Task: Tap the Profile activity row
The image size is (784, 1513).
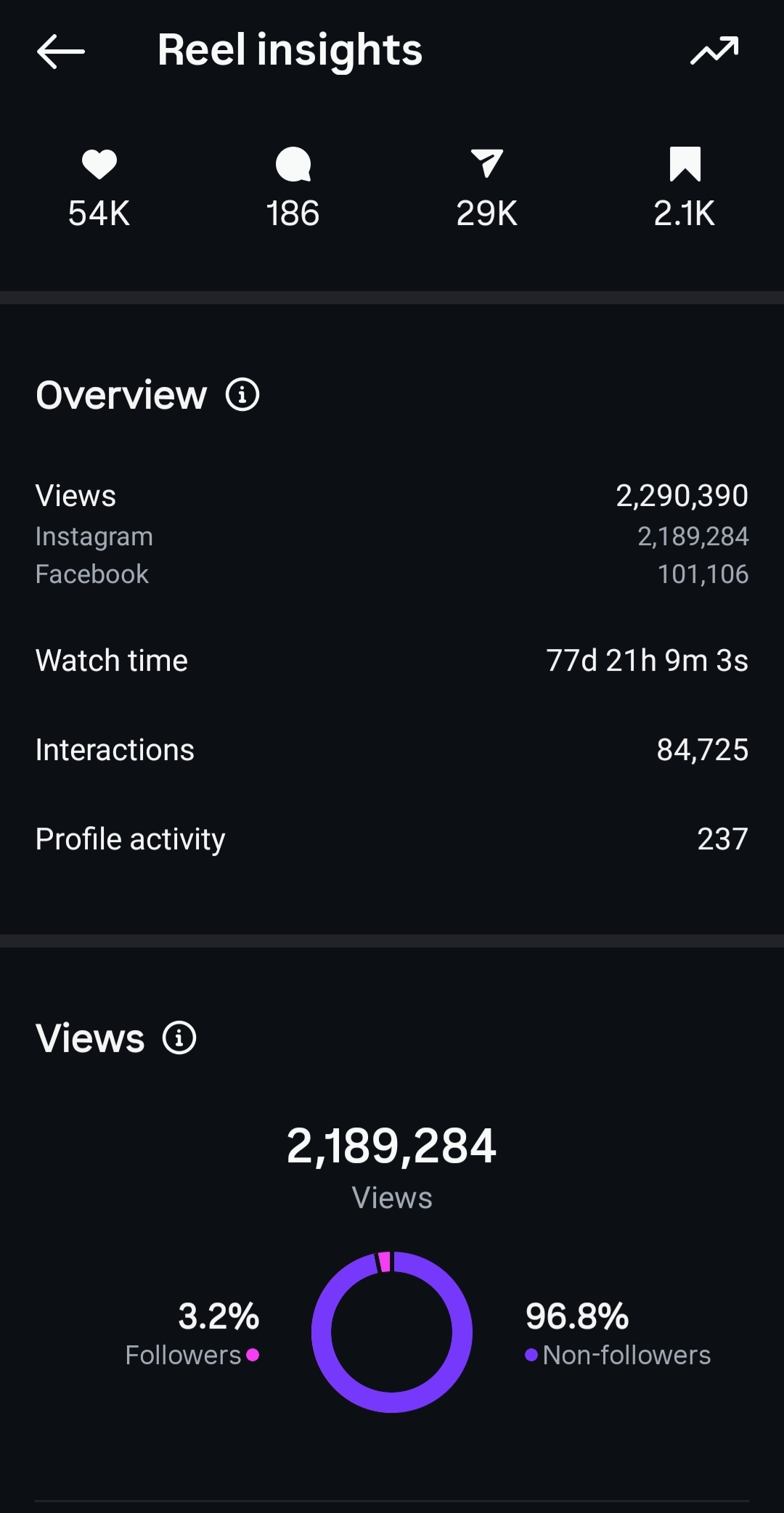Action: click(392, 839)
